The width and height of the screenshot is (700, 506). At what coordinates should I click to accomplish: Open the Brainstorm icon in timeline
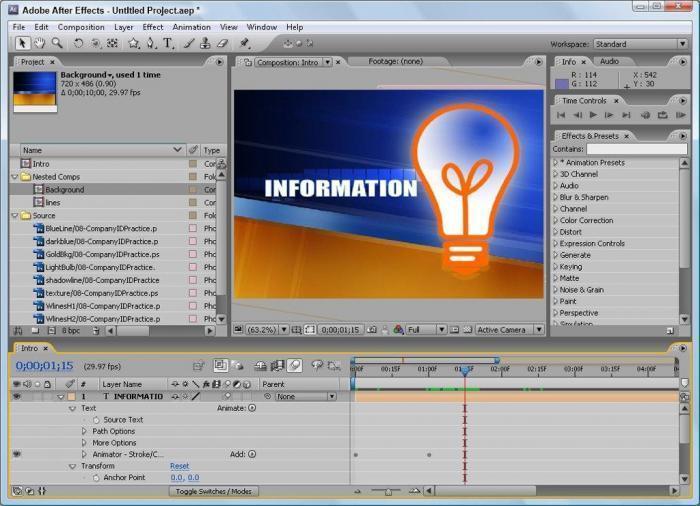[x=317, y=366]
